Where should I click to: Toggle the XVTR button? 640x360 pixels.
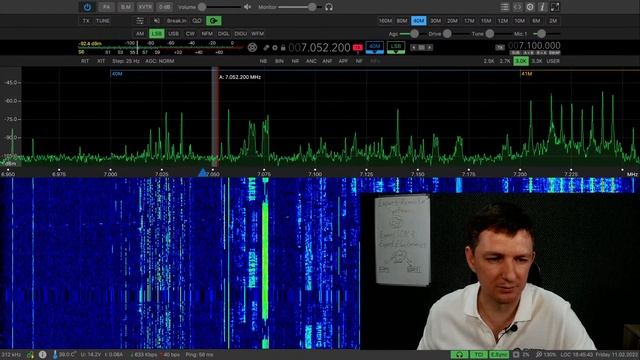[145, 7]
